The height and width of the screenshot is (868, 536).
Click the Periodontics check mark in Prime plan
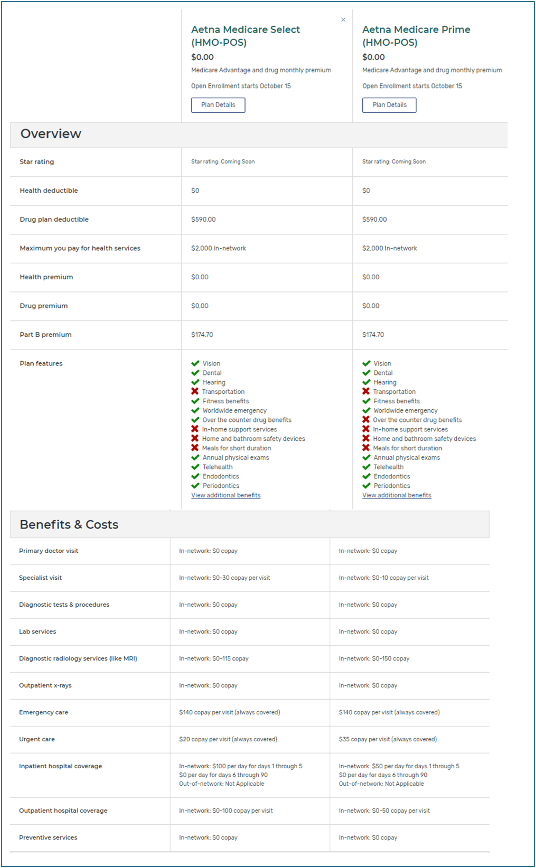366,485
